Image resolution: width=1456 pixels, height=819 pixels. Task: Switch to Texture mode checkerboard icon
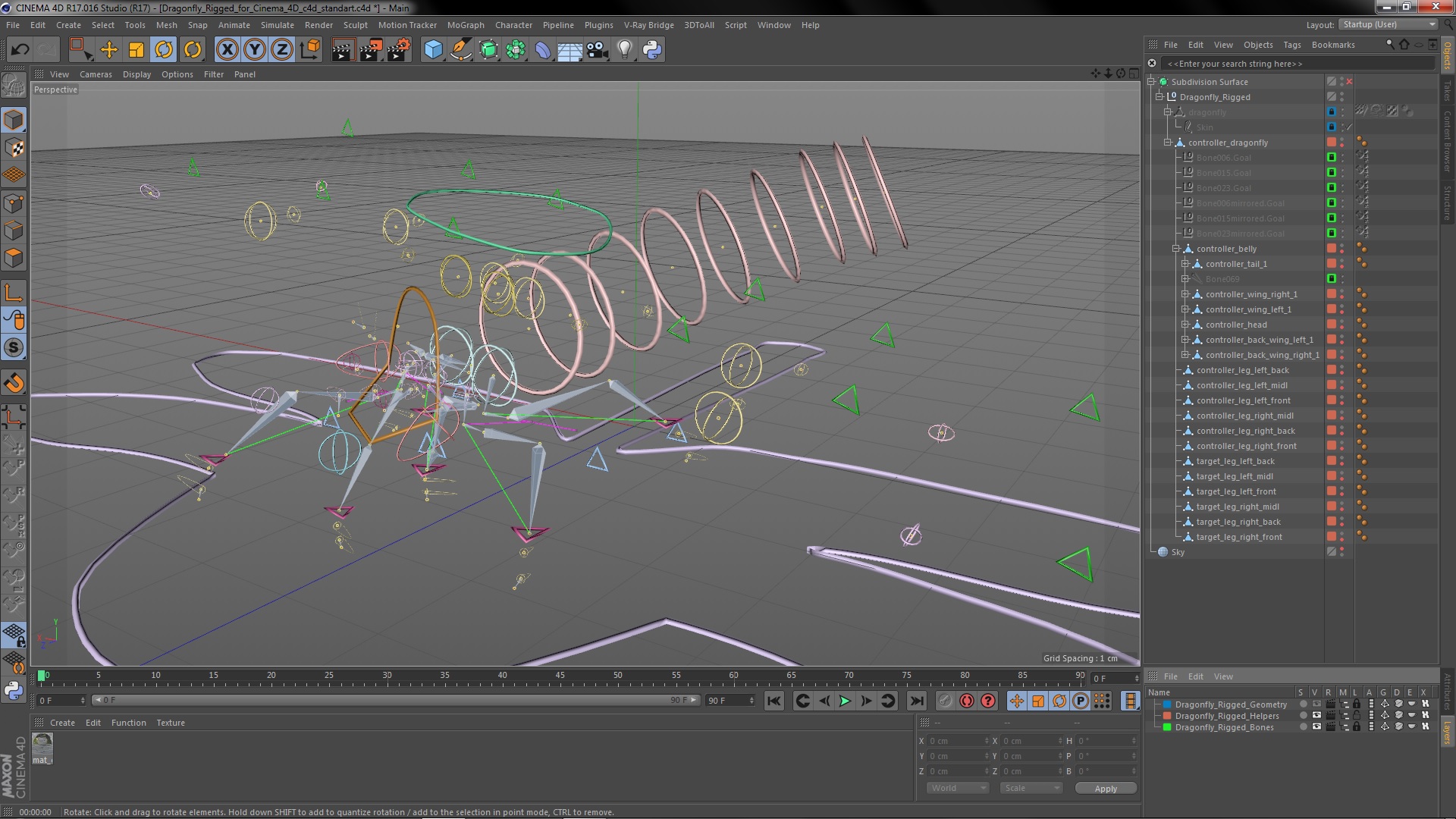[14, 147]
